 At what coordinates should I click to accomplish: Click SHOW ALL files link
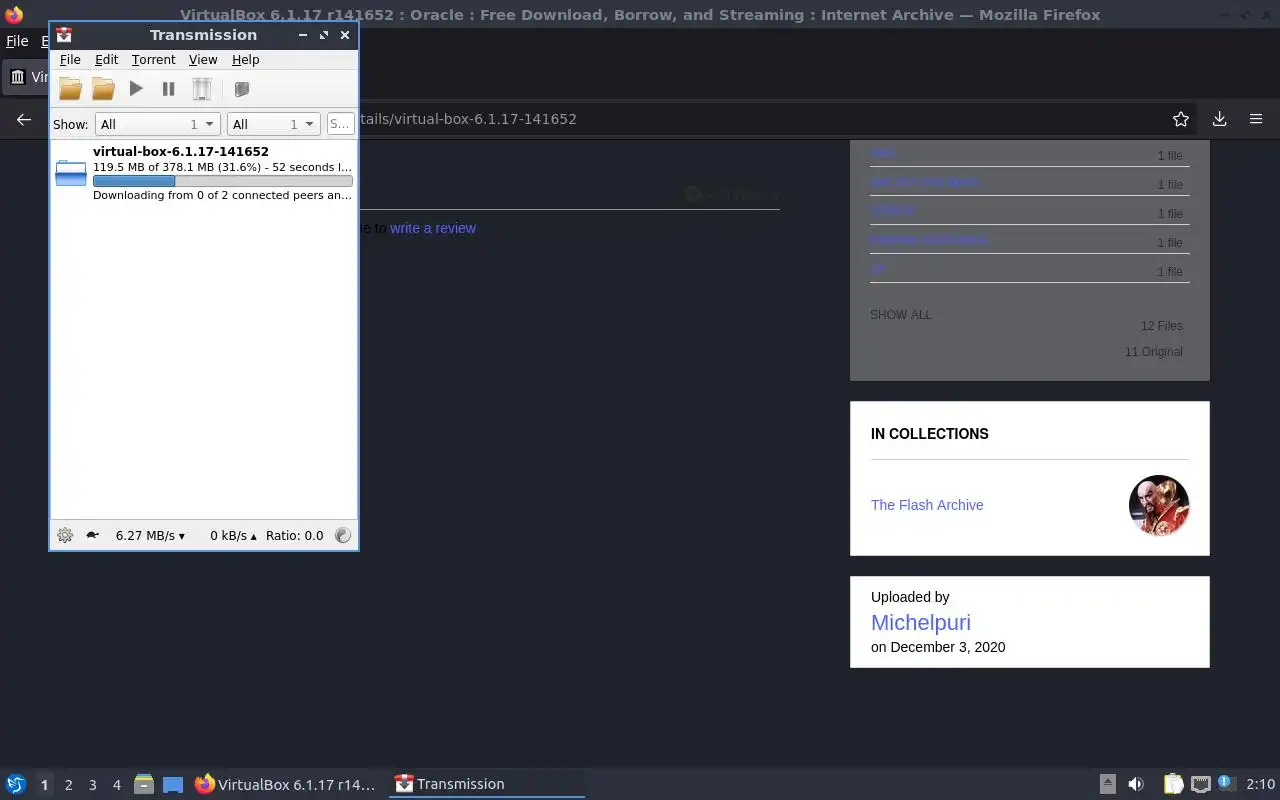[900, 314]
